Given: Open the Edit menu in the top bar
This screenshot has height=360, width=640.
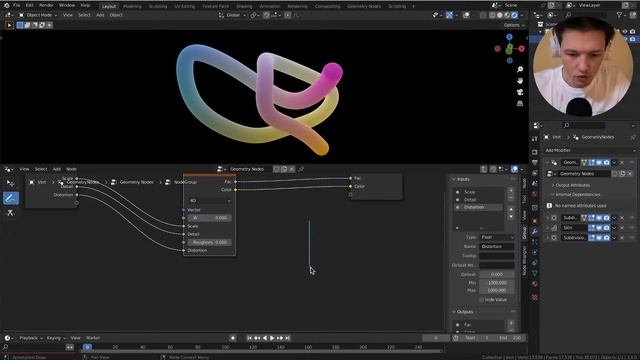Looking at the screenshot, I should (30, 5).
